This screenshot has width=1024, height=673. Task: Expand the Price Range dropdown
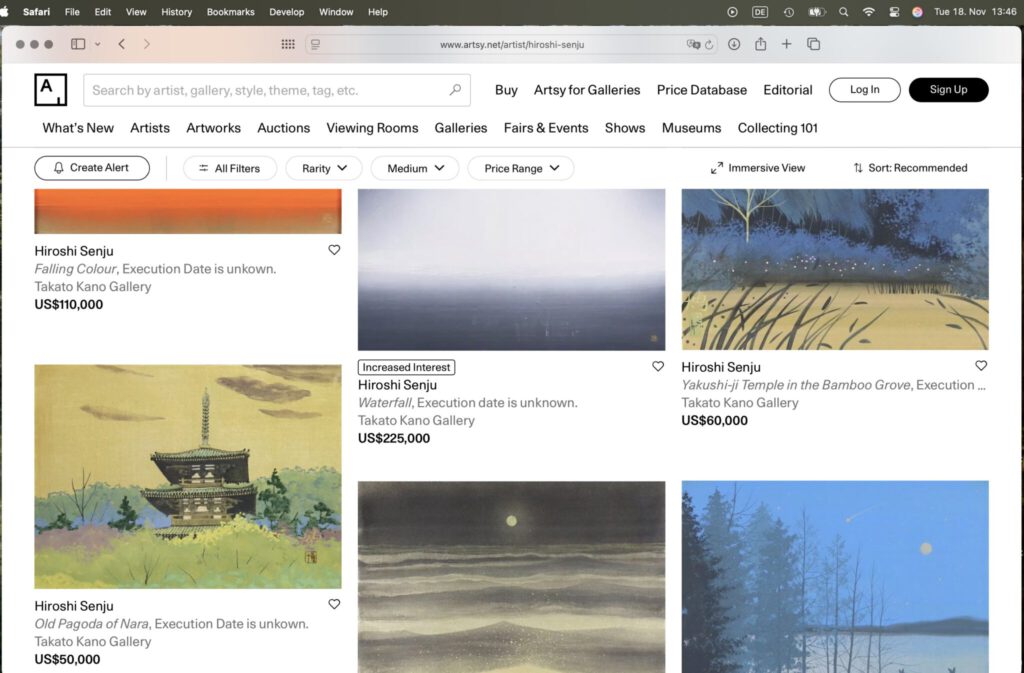[x=520, y=168]
